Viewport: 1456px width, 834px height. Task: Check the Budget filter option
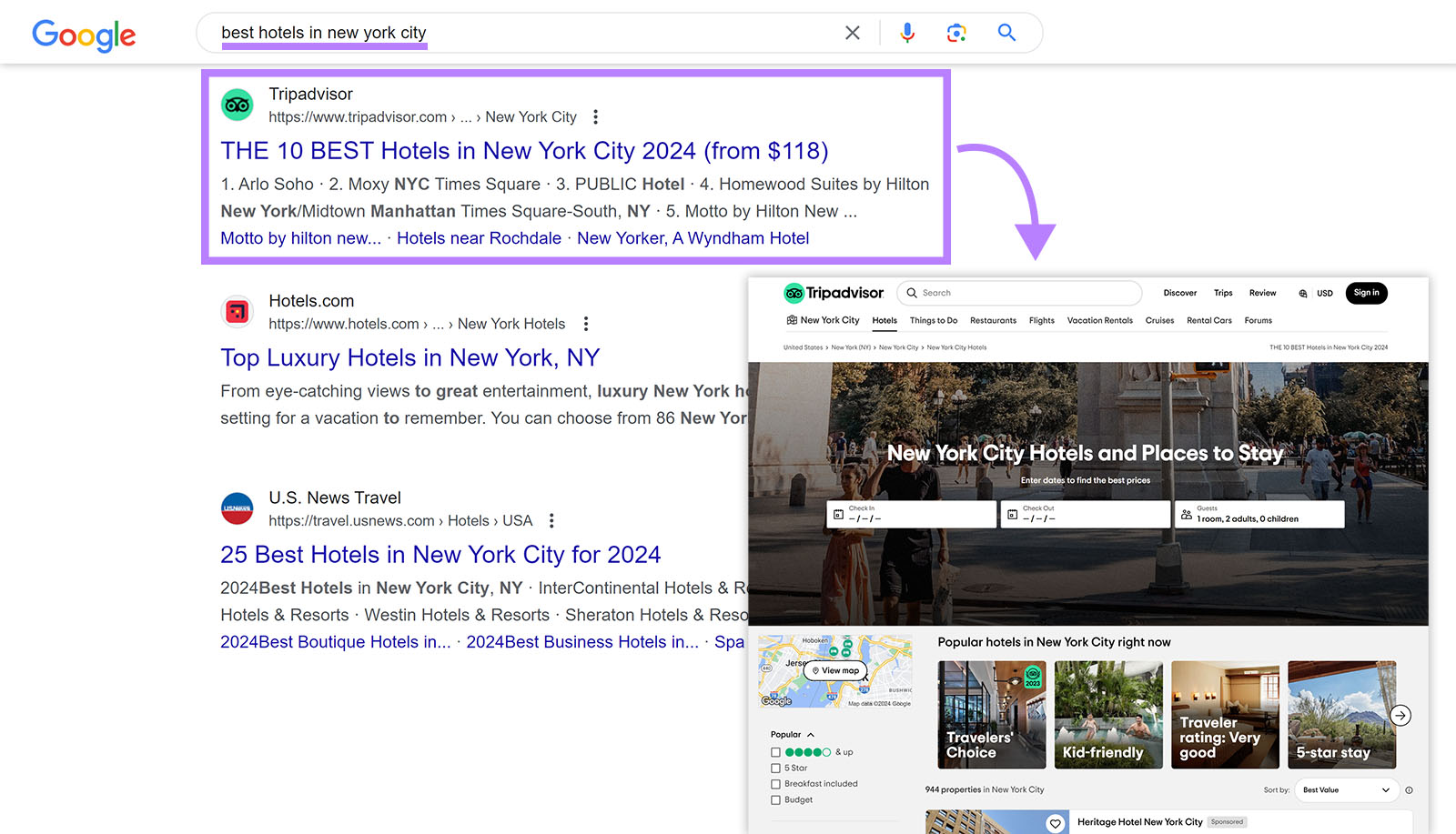click(775, 799)
